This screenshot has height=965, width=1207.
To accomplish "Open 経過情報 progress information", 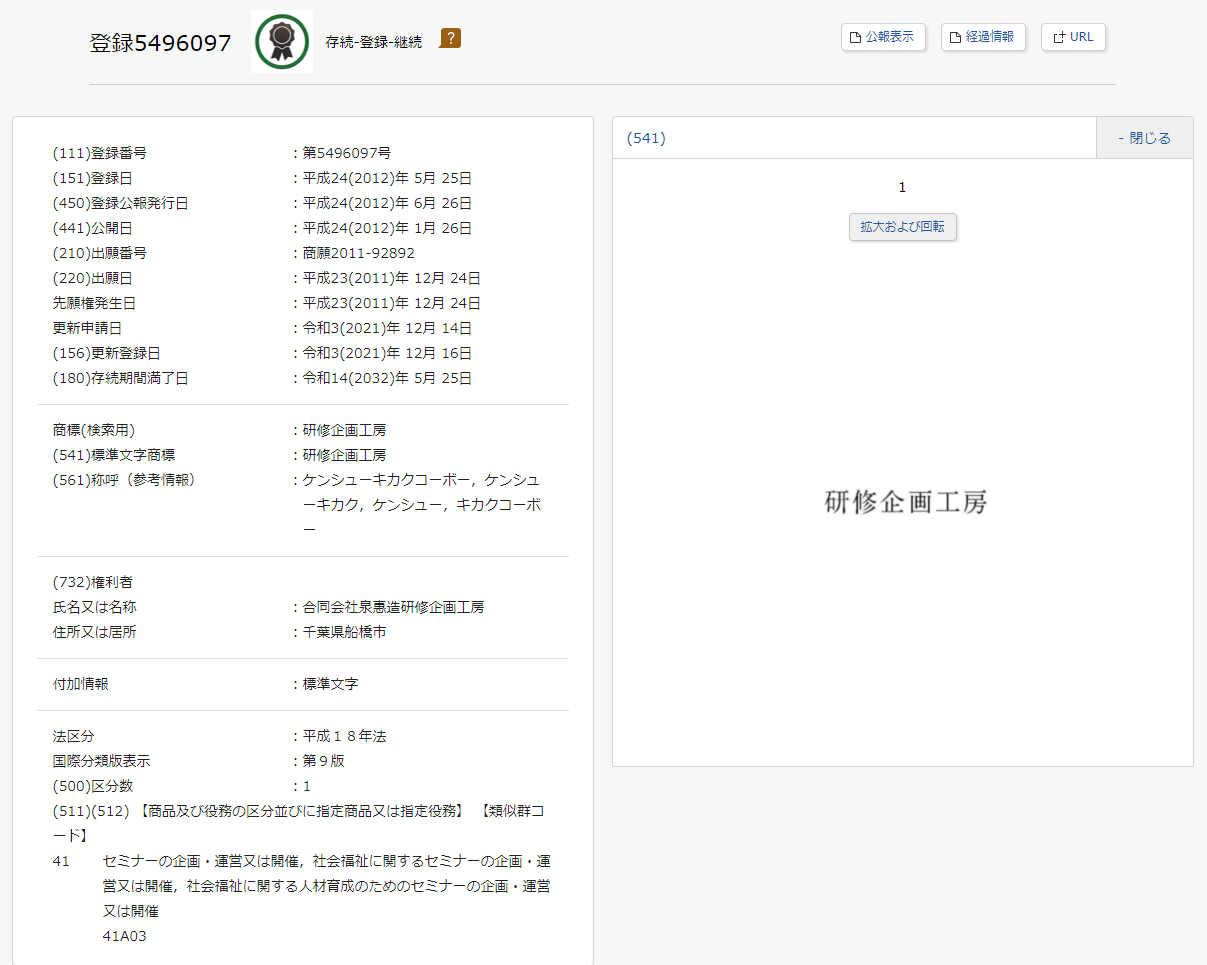I will click(x=983, y=37).
